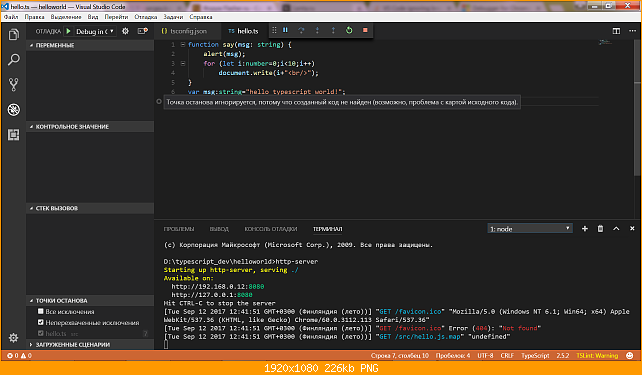642x375 pixels.
Task: Click the unverified breakpoint in editor gutter
Action: [159, 102]
